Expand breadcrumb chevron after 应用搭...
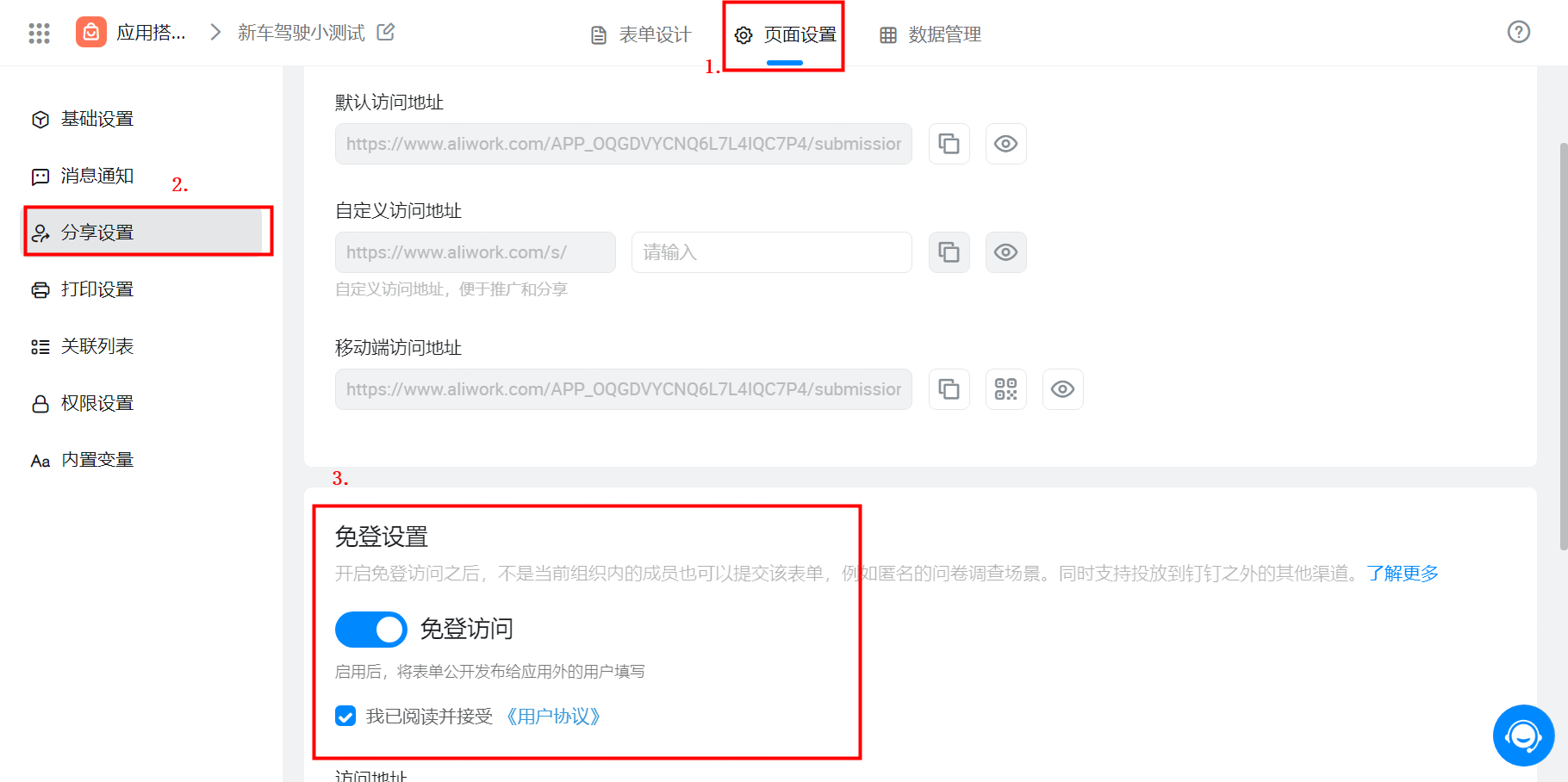The image size is (1568, 782). click(x=215, y=33)
